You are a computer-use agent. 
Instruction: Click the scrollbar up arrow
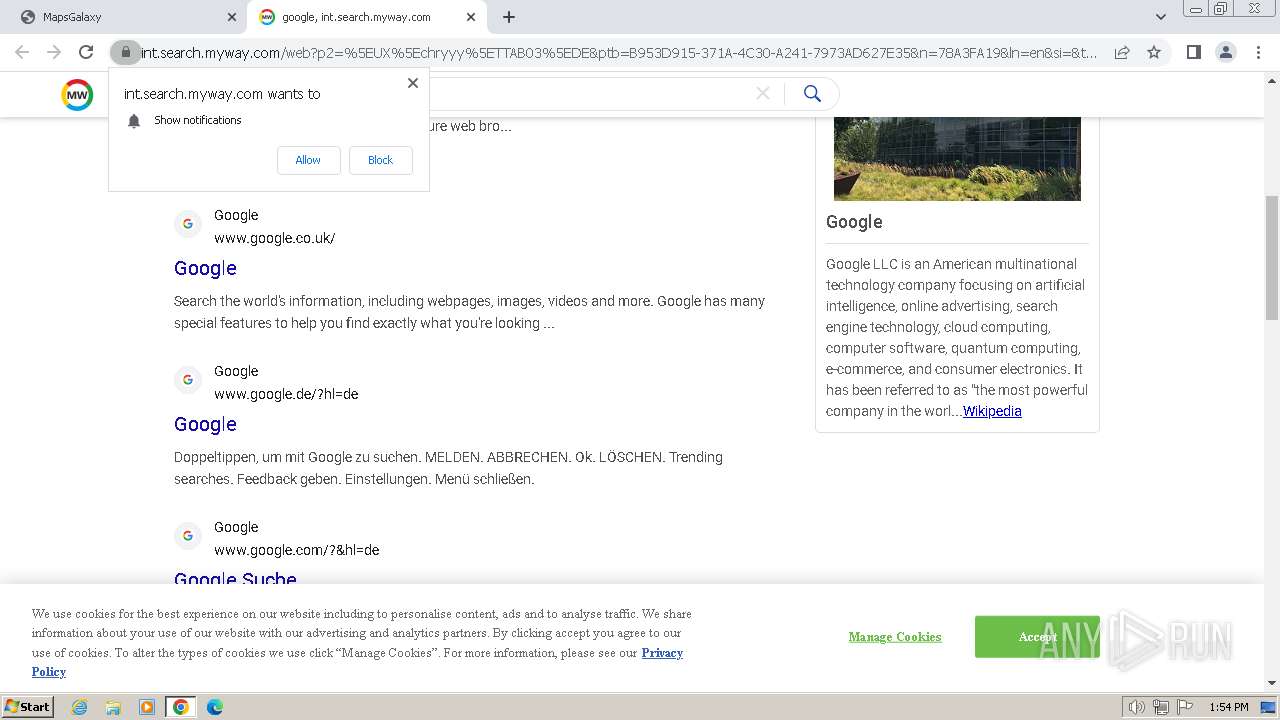[1272, 83]
